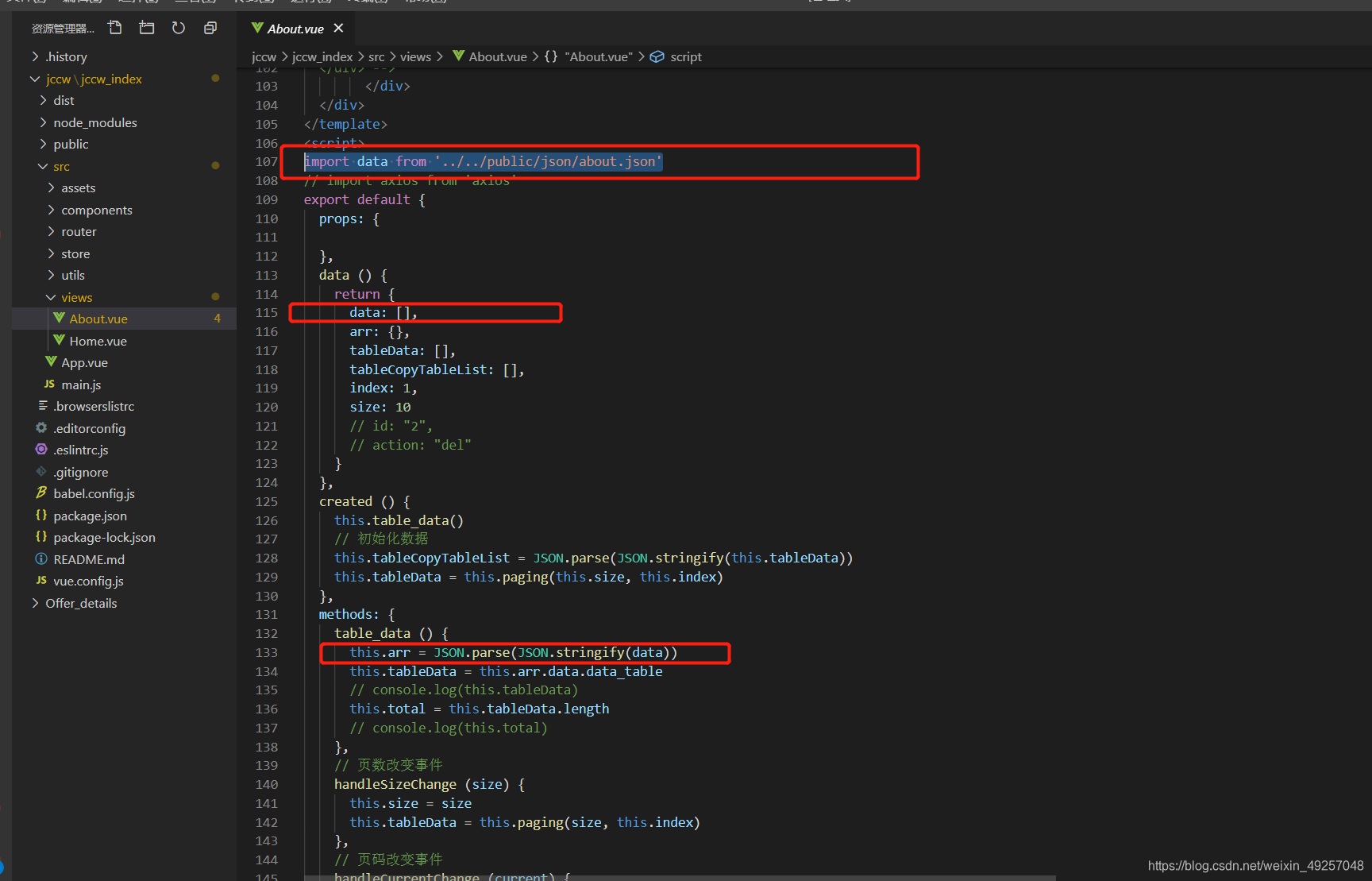The width and height of the screenshot is (1372, 881).
Task: Expand the utils folder
Action: pos(51,275)
